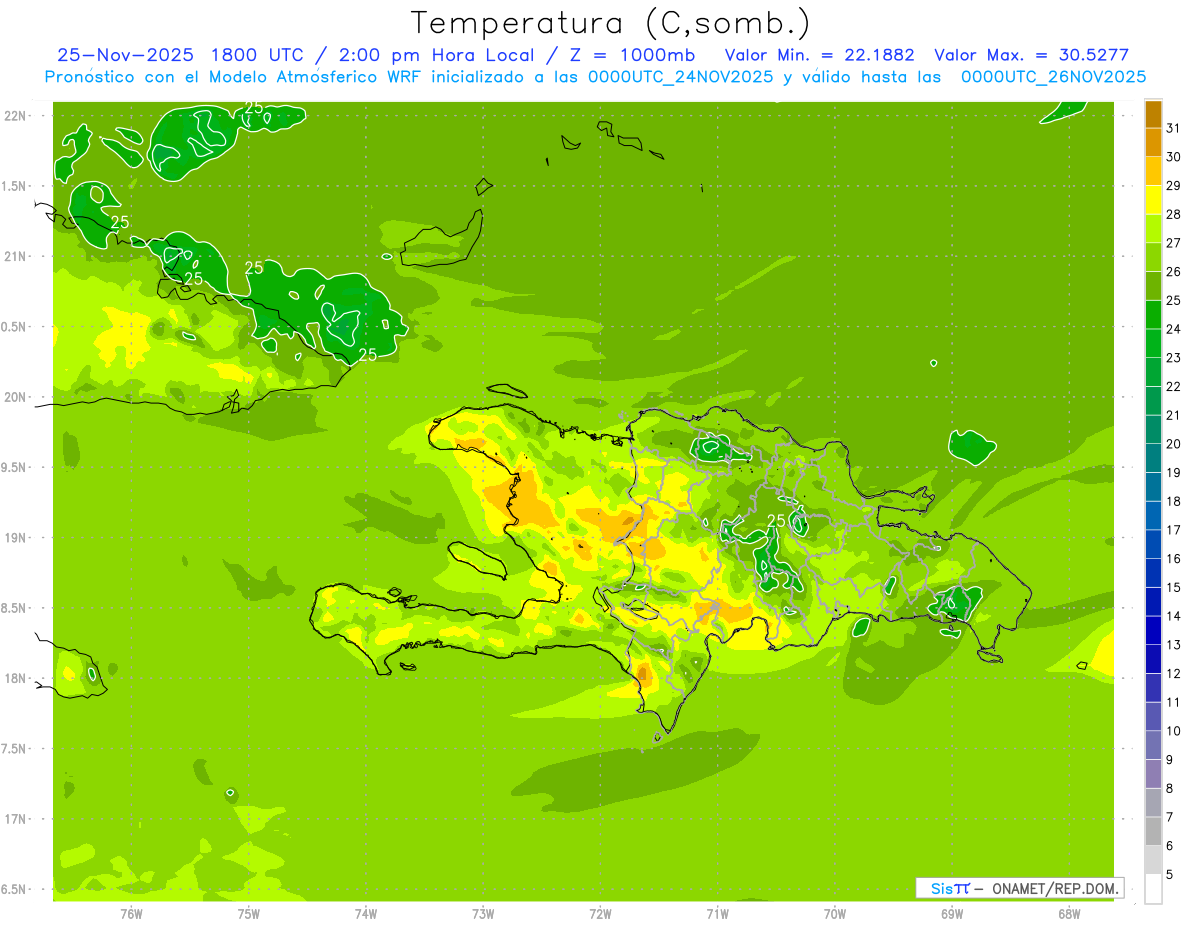Click the 74W longitude label
Screen dimensions: 1200x927
(x=366, y=914)
